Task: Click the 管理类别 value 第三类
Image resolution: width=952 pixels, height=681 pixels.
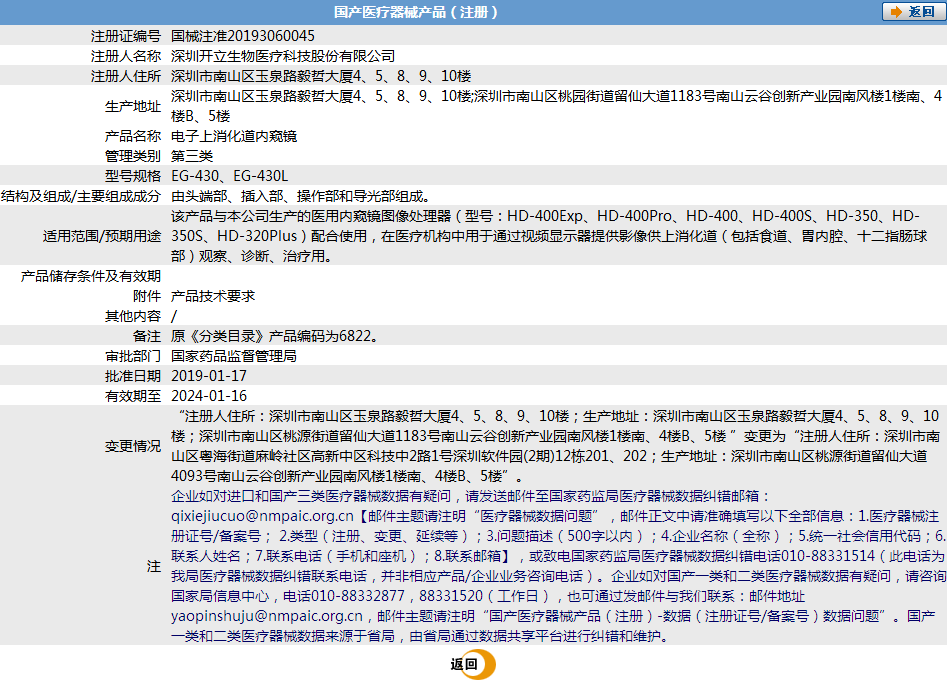Action: click(x=192, y=156)
